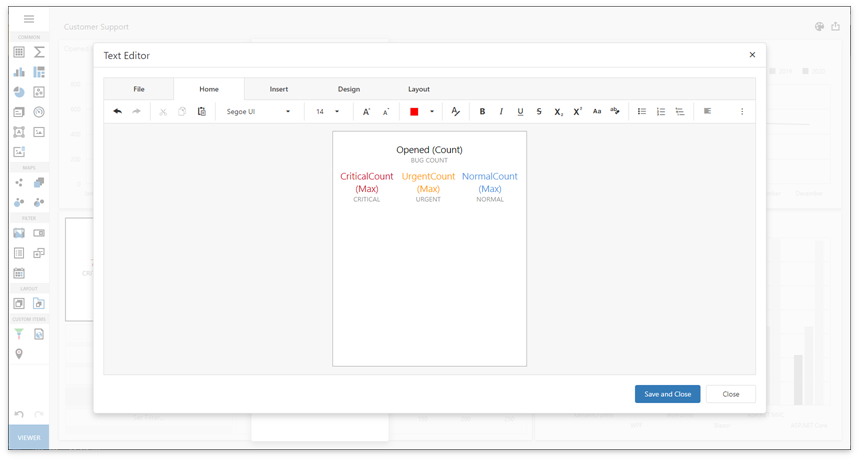Cut selected text with scissors icon
Image resolution: width=859 pixels, height=460 pixels.
pyautogui.click(x=163, y=112)
